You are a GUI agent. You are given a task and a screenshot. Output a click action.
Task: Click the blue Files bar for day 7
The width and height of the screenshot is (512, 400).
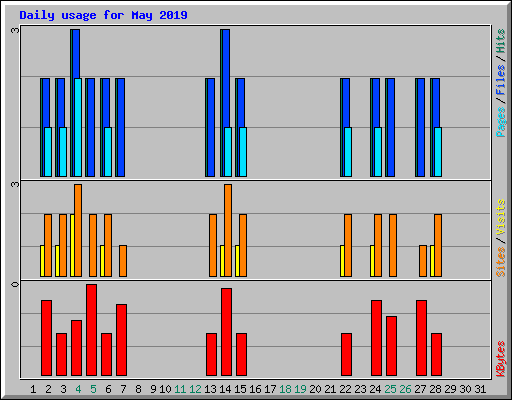121,127
